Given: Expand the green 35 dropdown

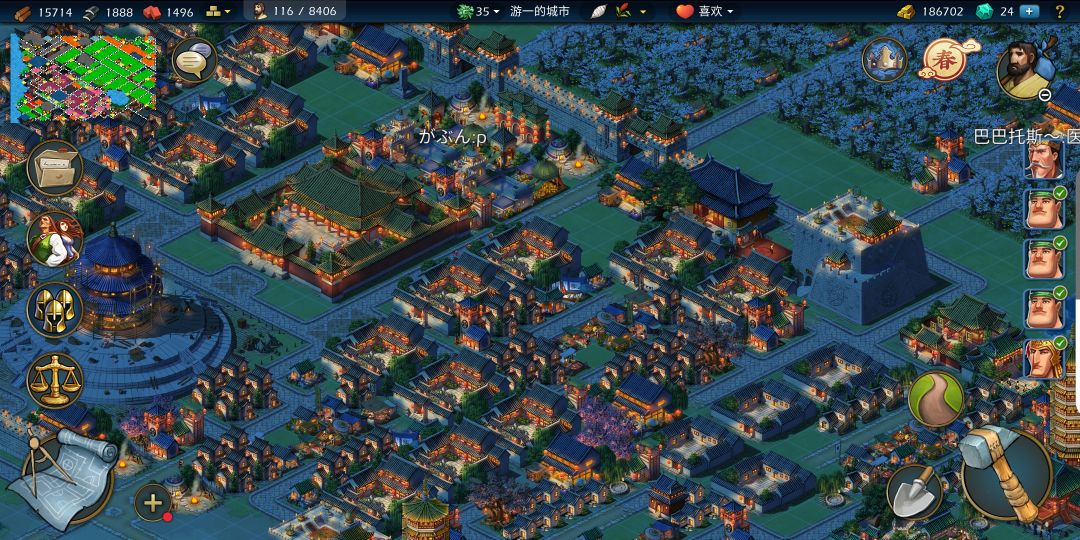Looking at the screenshot, I should click(x=478, y=12).
